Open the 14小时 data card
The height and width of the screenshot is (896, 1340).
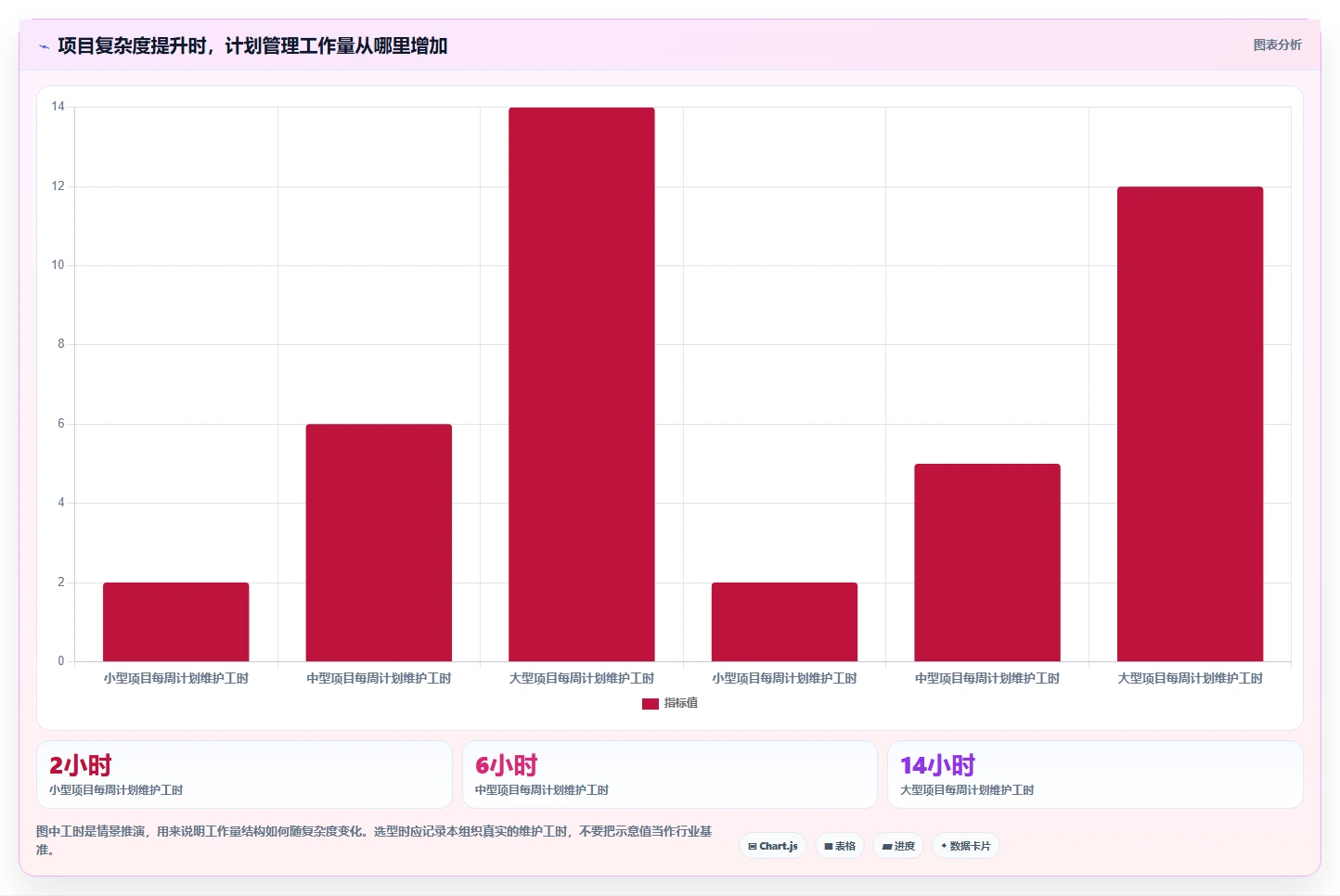point(1095,774)
